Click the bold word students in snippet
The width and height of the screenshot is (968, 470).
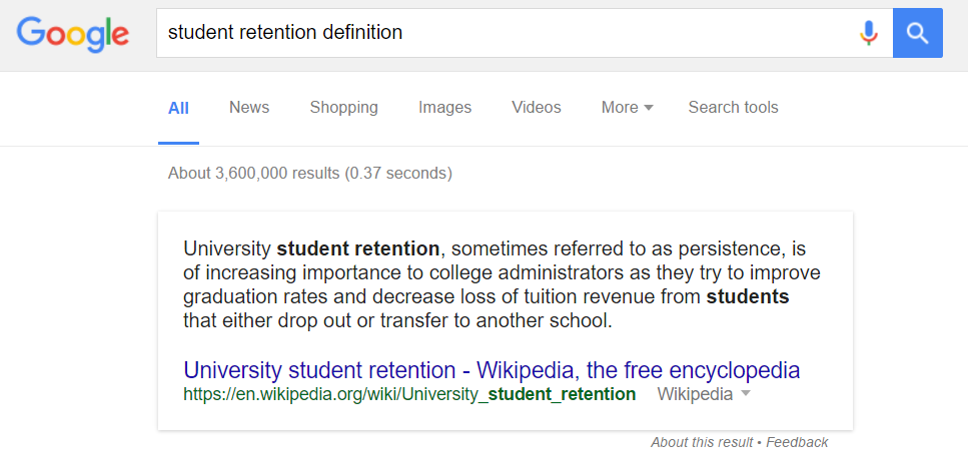tap(748, 297)
